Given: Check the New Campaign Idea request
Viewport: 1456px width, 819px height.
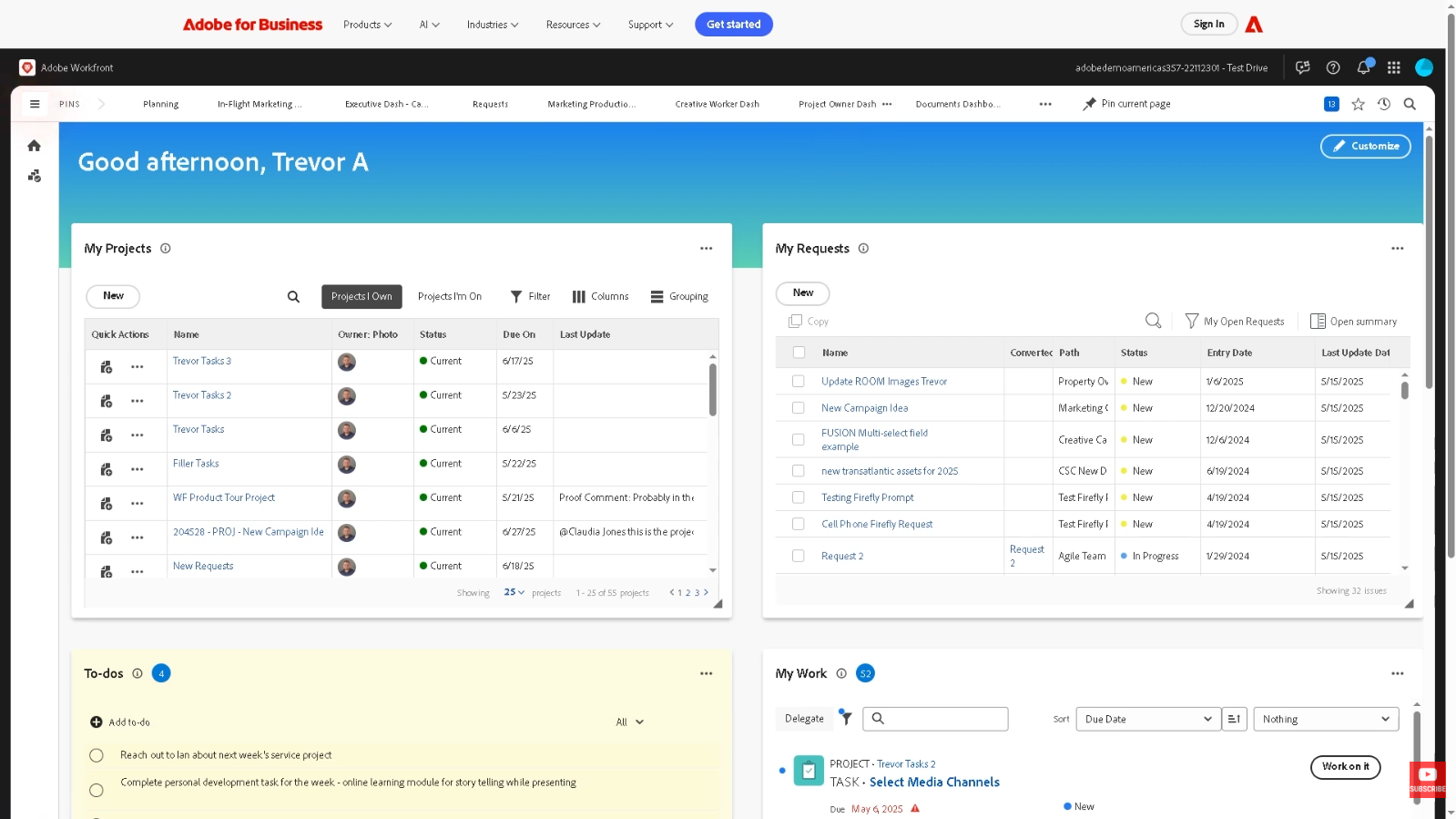Looking at the screenshot, I should [799, 408].
